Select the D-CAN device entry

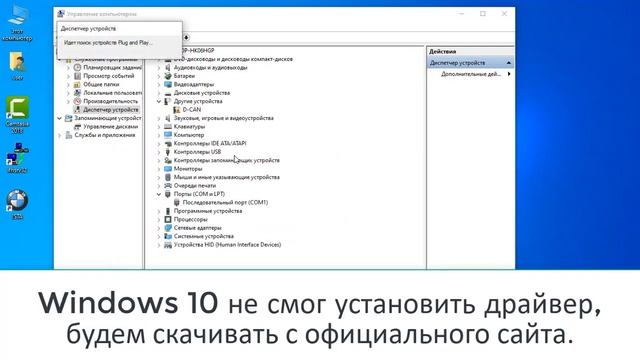coord(191,110)
